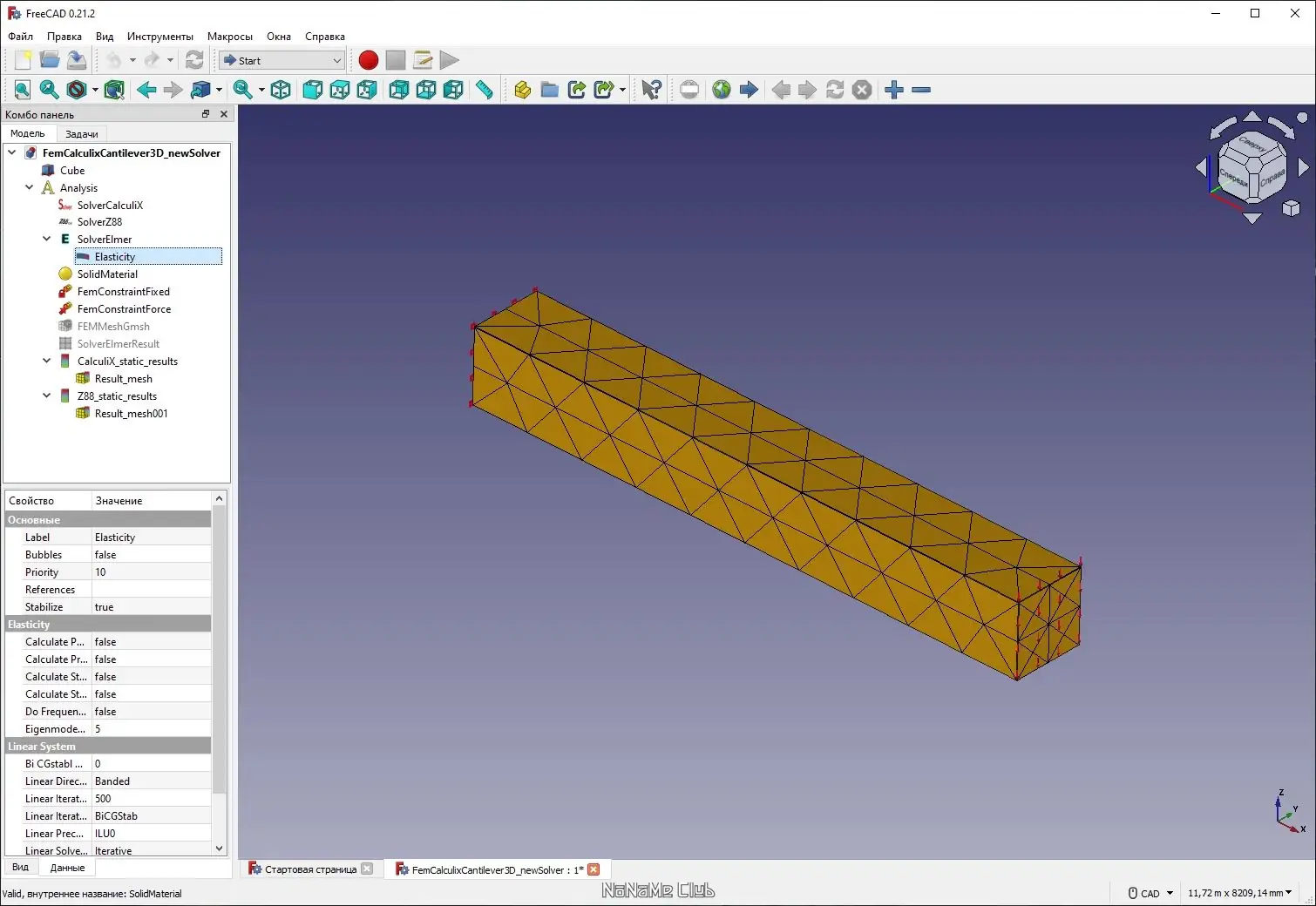Open the Правка menu
The height and width of the screenshot is (906, 1316).
click(x=64, y=37)
